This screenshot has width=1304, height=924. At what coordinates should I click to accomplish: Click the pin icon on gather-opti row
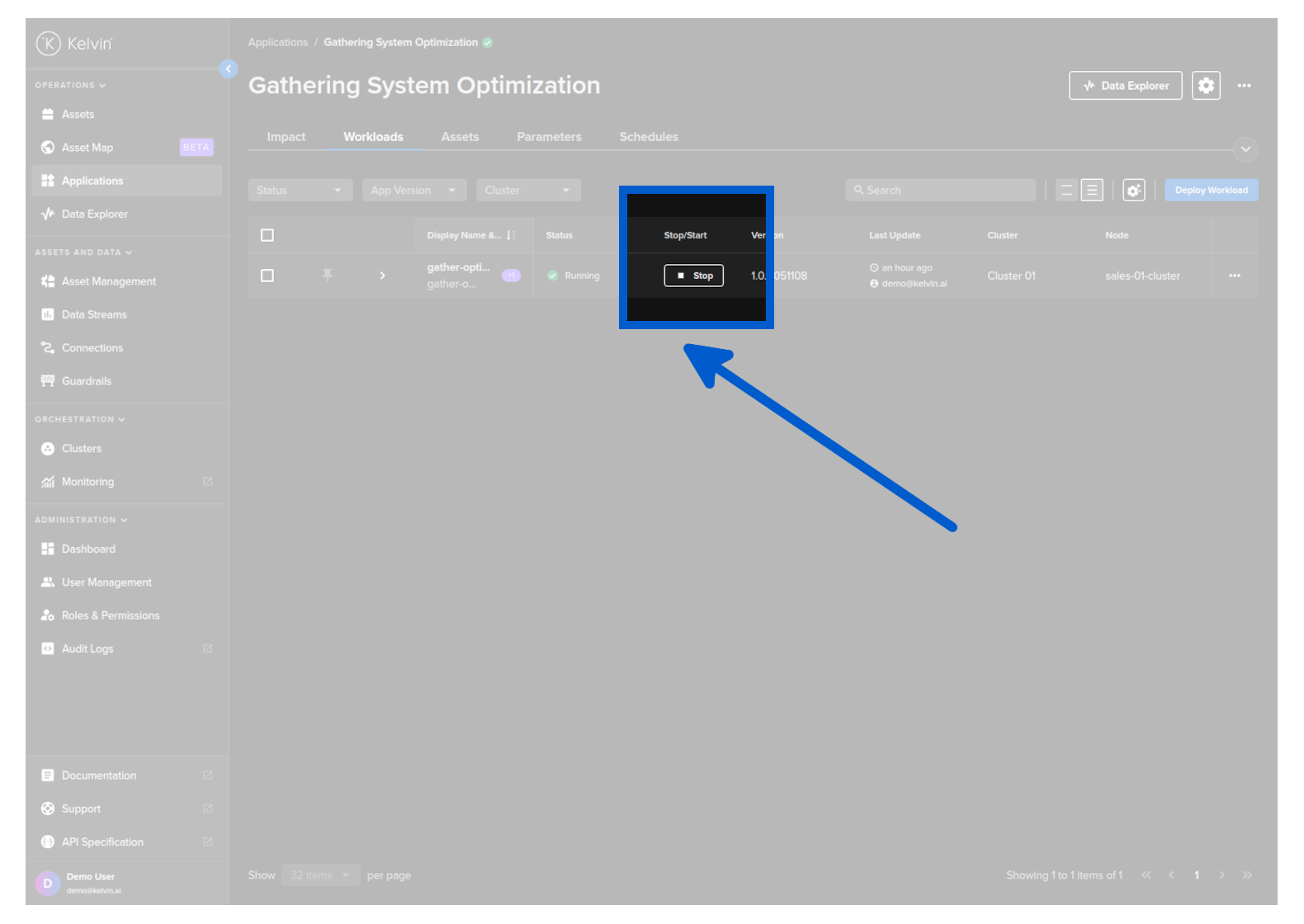point(328,276)
